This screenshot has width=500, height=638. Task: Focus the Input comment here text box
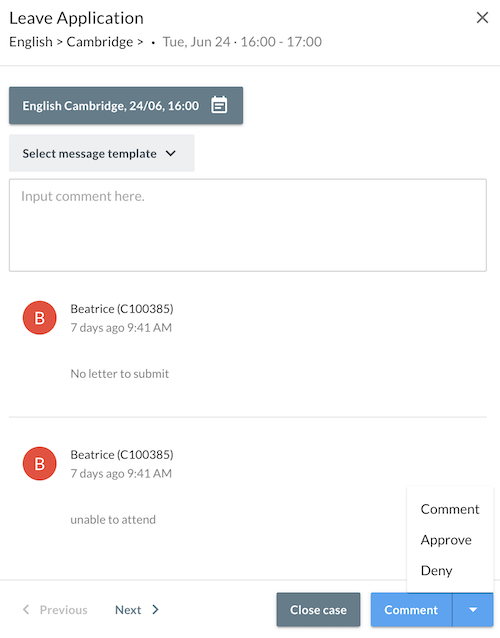pos(248,225)
